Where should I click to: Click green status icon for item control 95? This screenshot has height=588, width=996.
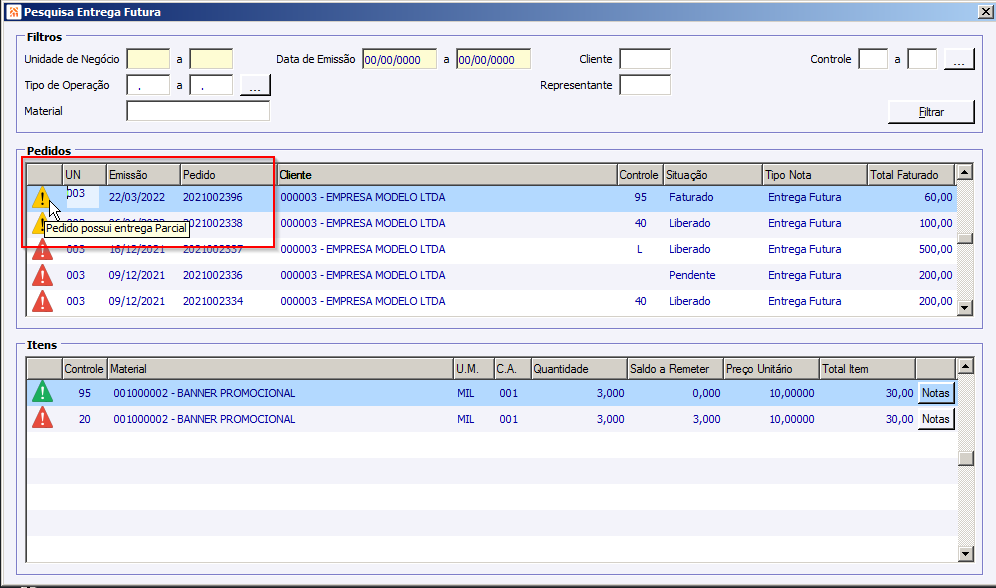tap(42, 393)
